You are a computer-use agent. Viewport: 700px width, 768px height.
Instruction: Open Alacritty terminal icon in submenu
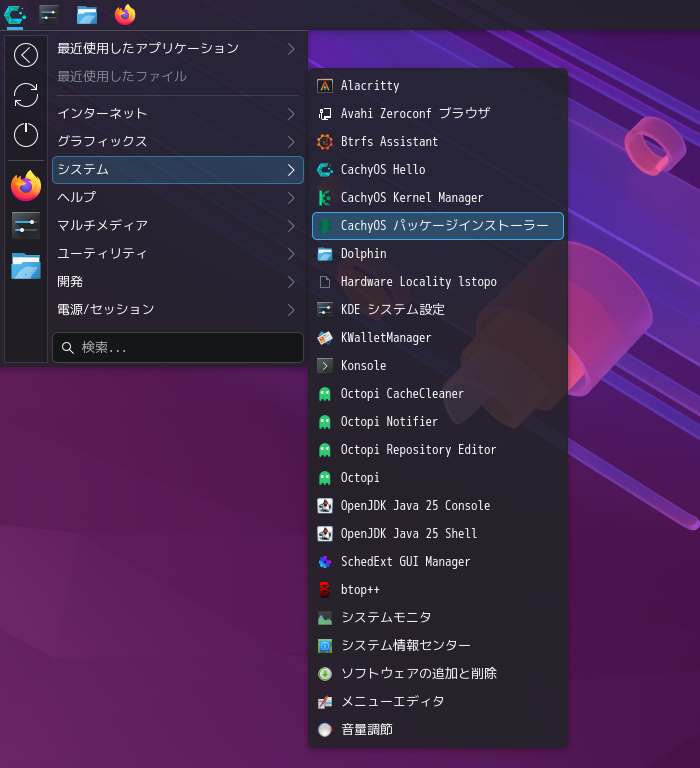coord(325,86)
